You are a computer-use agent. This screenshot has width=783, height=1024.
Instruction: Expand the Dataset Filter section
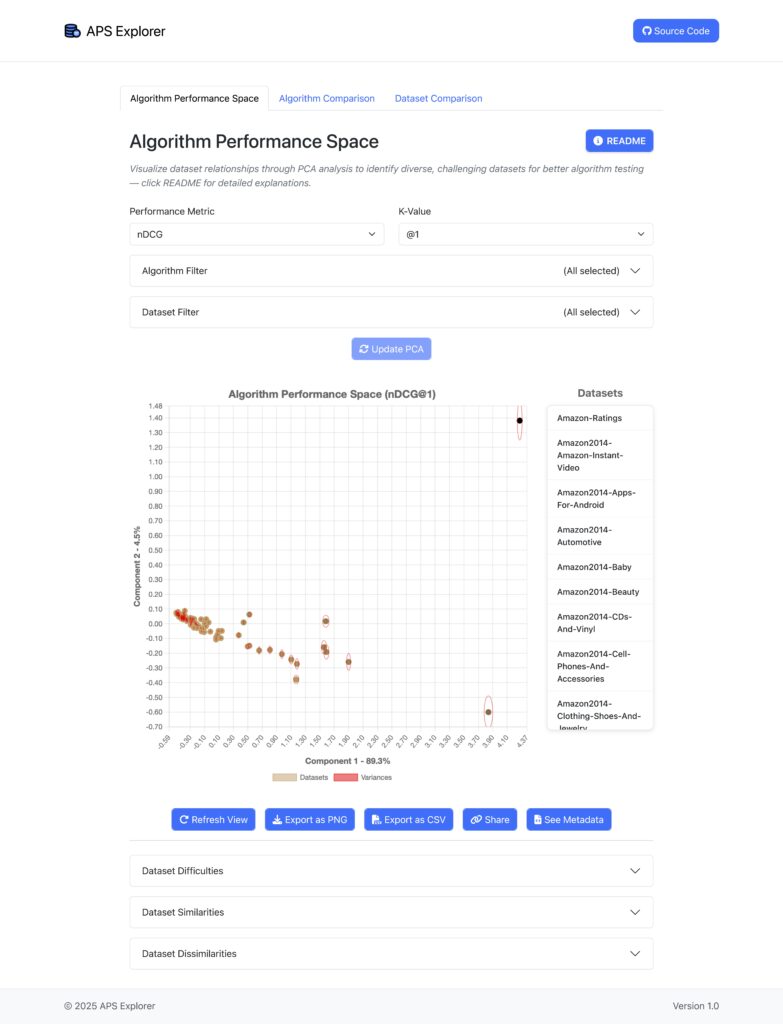pyautogui.click(x=391, y=312)
